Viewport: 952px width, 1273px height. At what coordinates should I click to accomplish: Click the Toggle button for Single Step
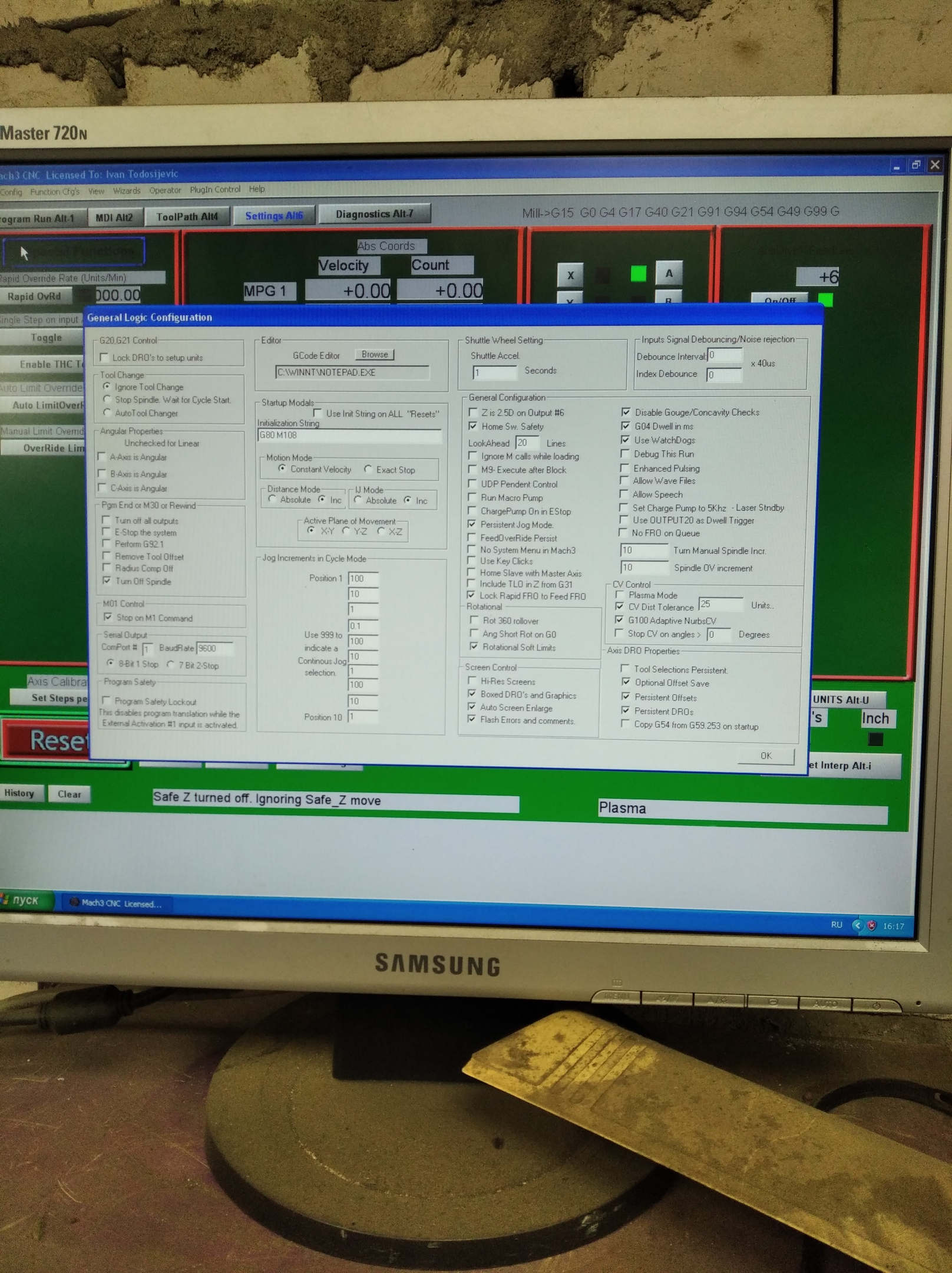pos(44,338)
